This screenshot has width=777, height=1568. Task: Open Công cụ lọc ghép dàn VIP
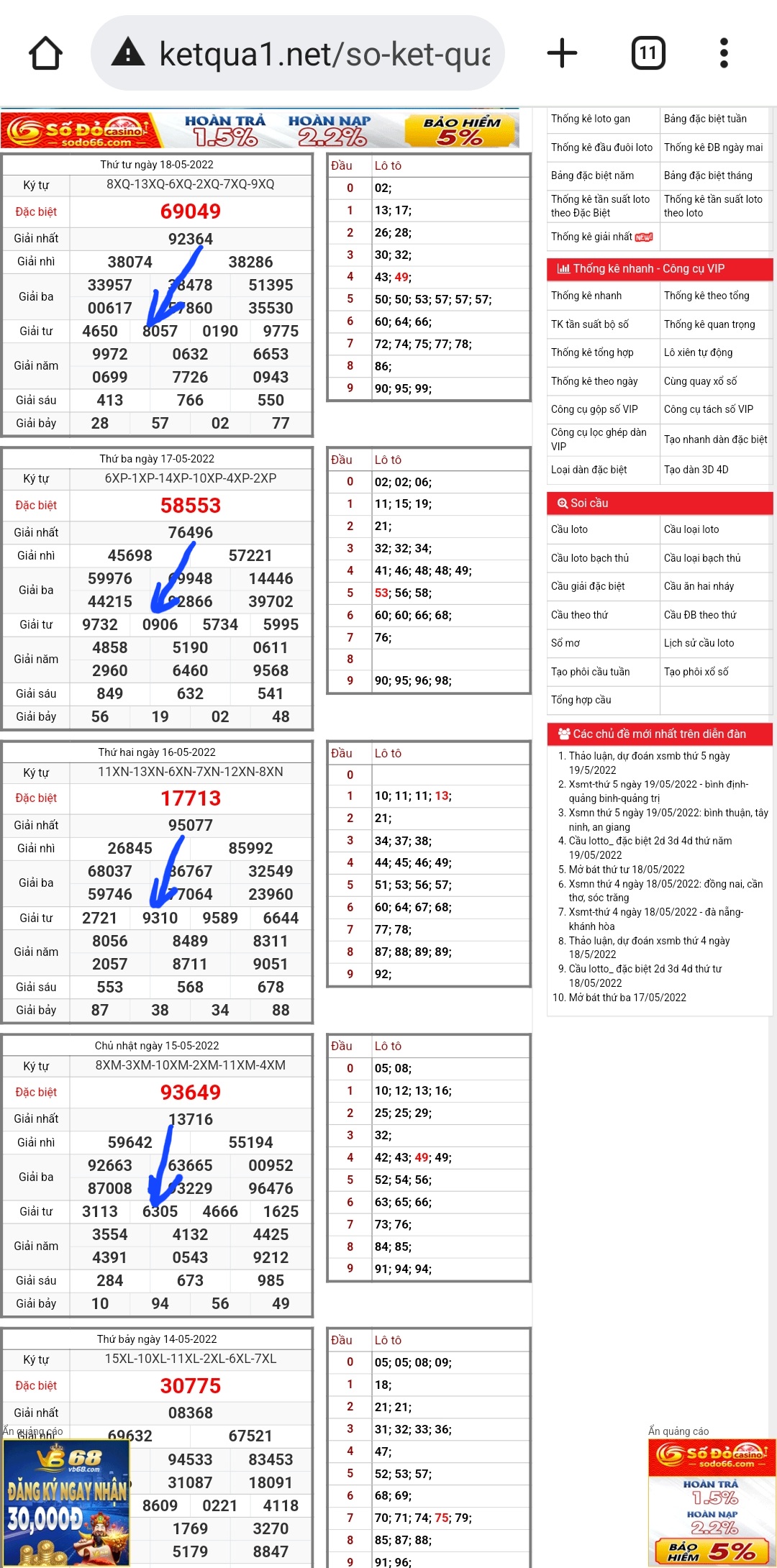599,439
